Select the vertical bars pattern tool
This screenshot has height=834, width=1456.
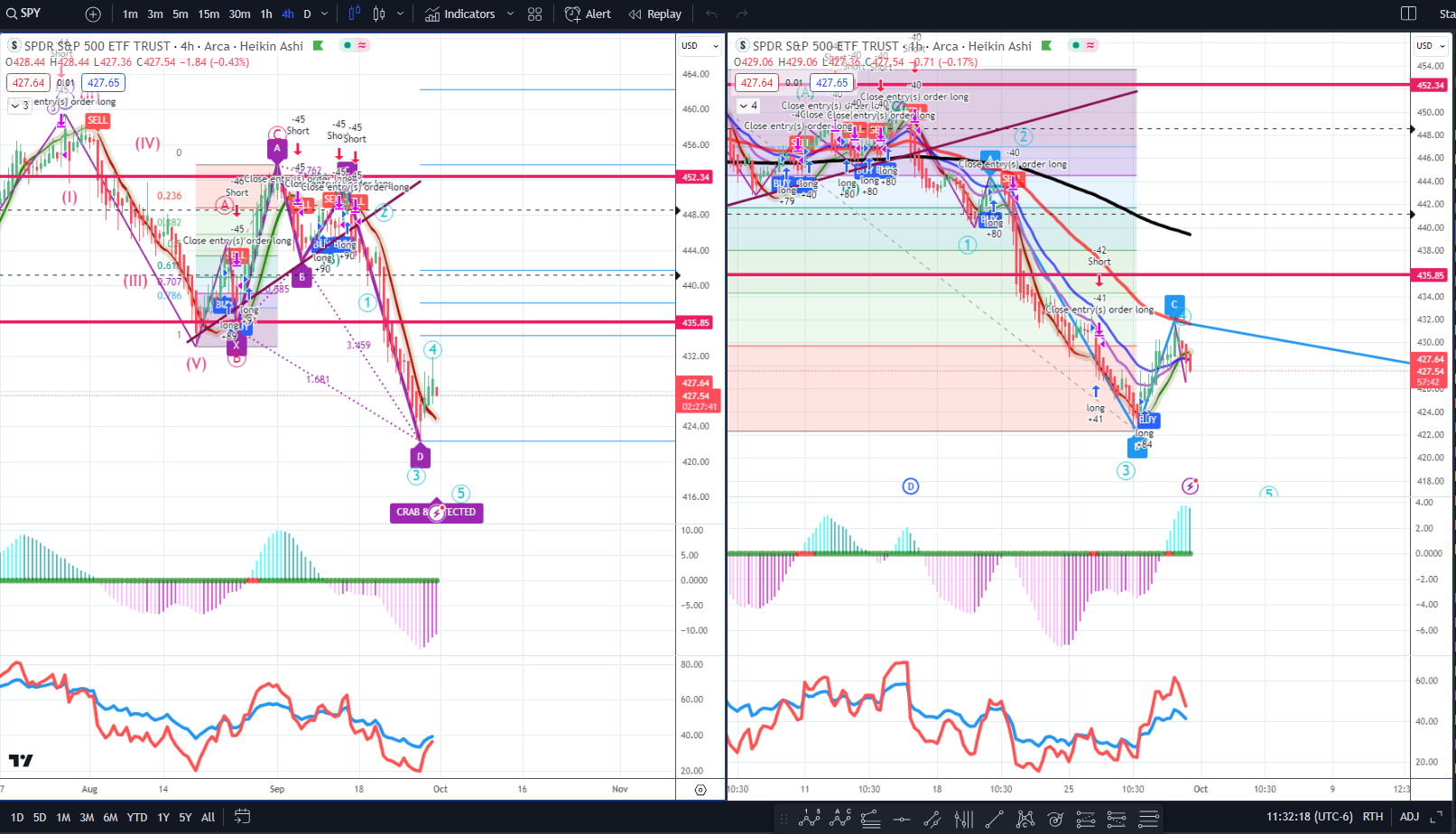click(x=964, y=820)
